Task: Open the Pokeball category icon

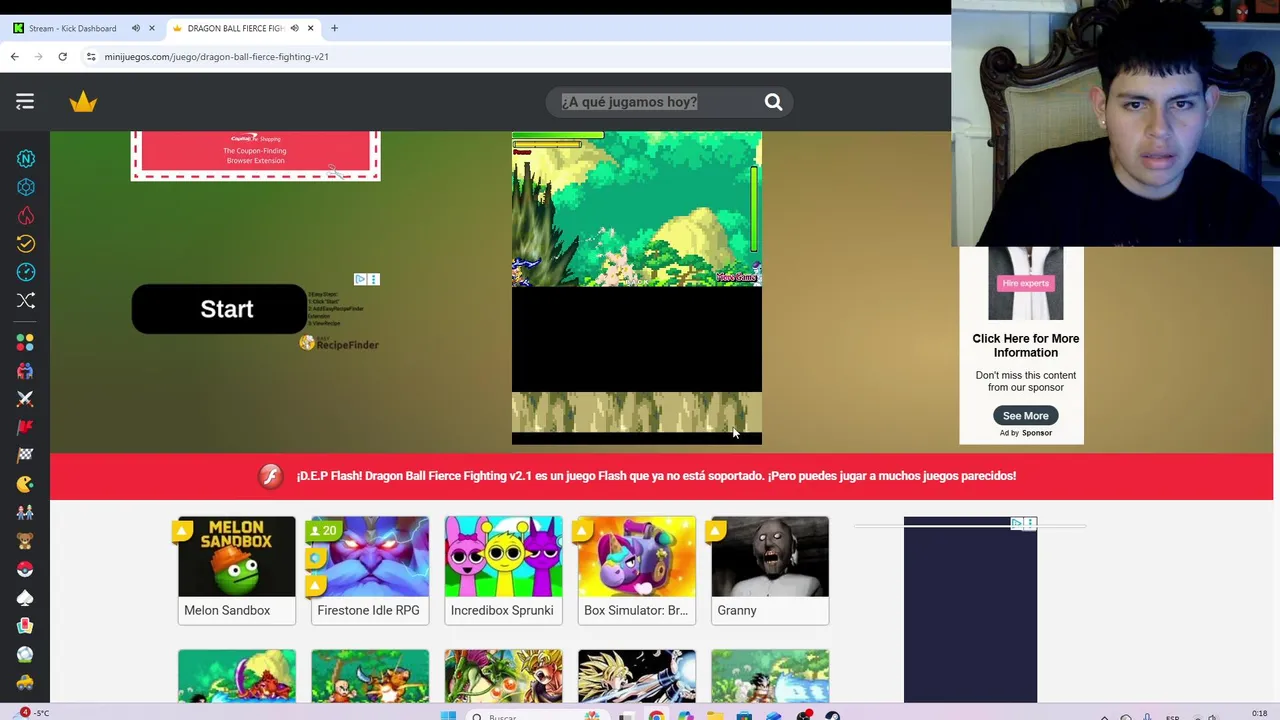Action: coord(25,569)
